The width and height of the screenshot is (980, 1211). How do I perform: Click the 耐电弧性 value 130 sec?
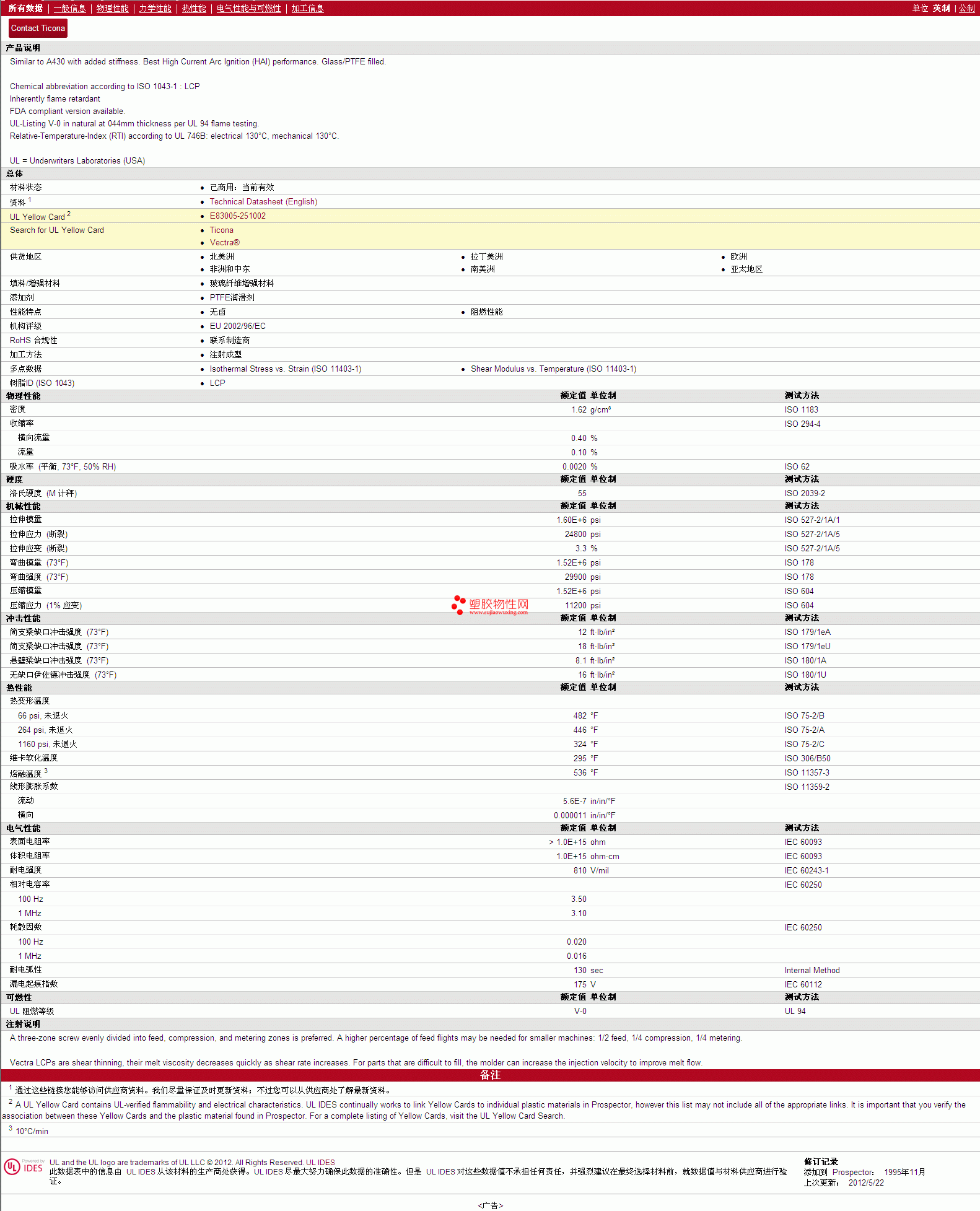point(588,970)
